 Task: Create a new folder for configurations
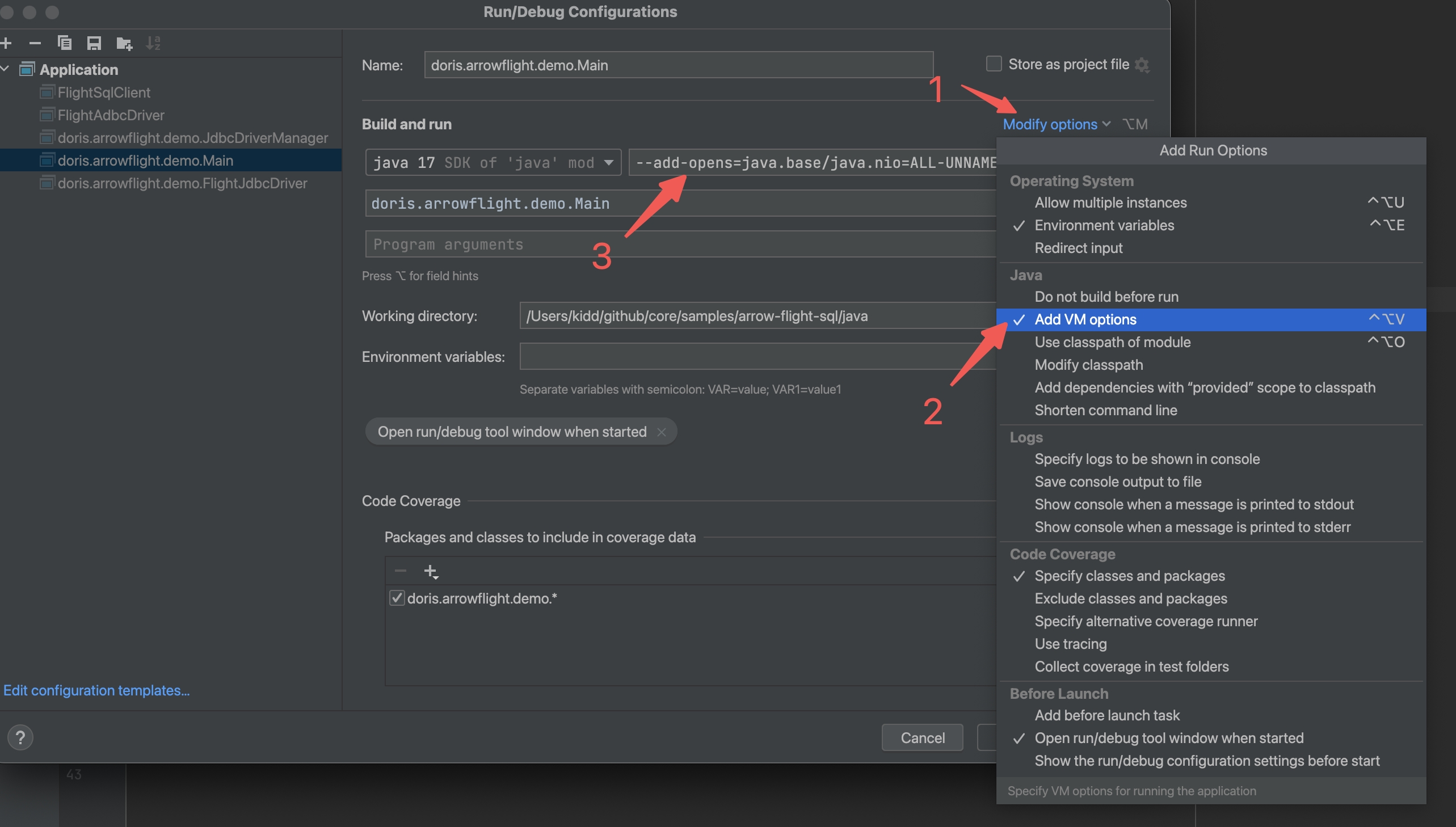[124, 43]
